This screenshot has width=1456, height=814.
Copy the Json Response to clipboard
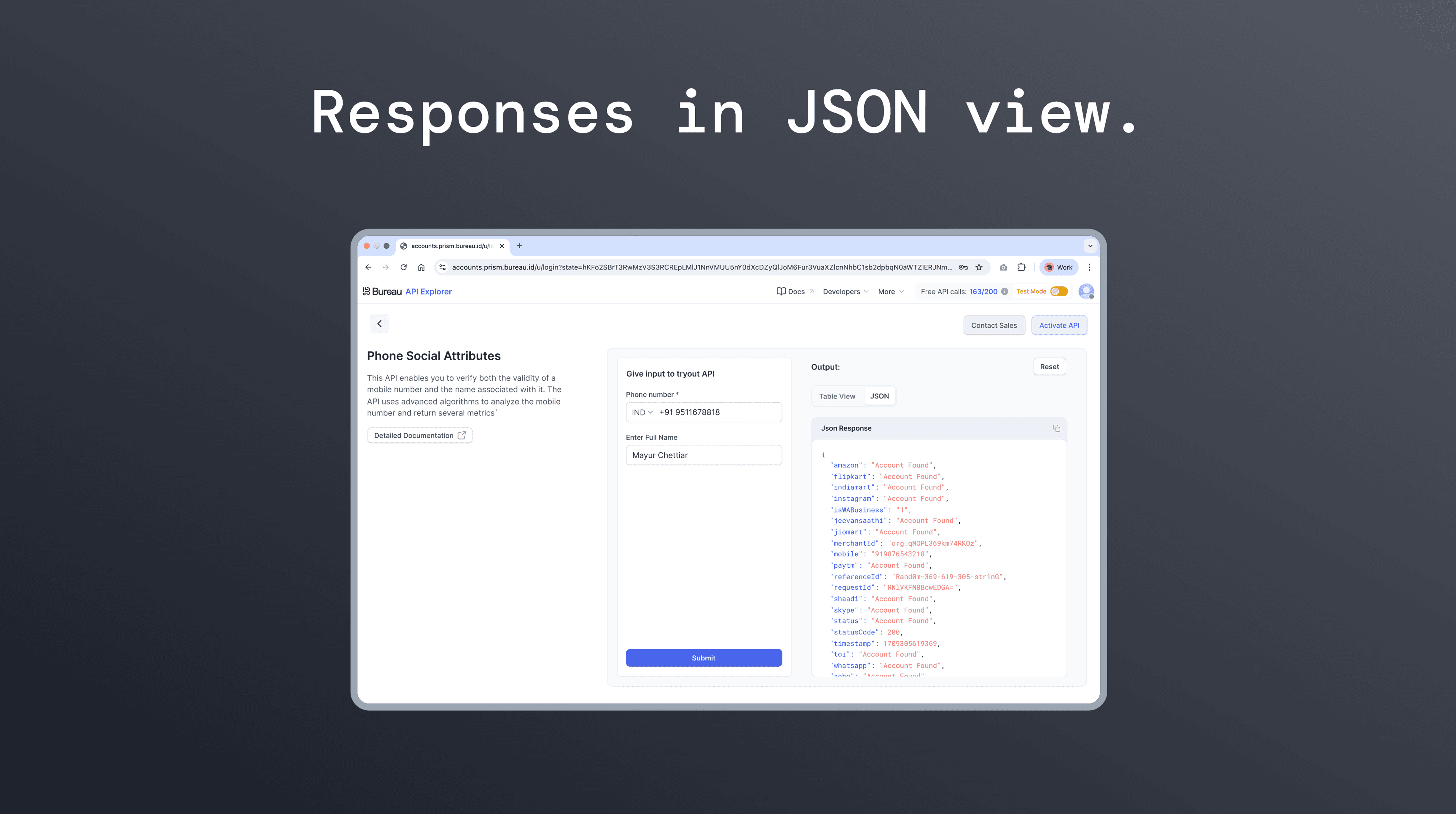1056,428
